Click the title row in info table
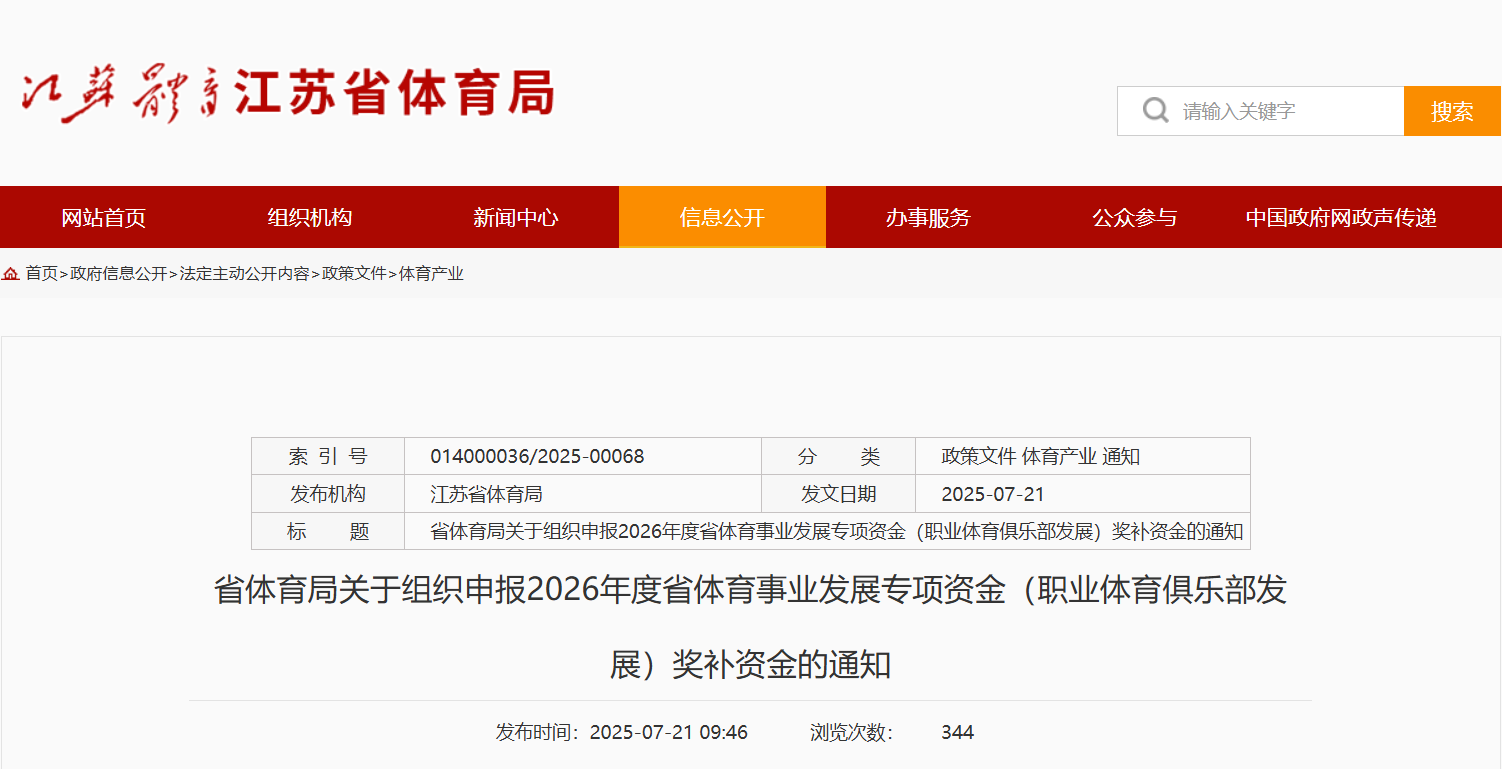 (x=836, y=532)
